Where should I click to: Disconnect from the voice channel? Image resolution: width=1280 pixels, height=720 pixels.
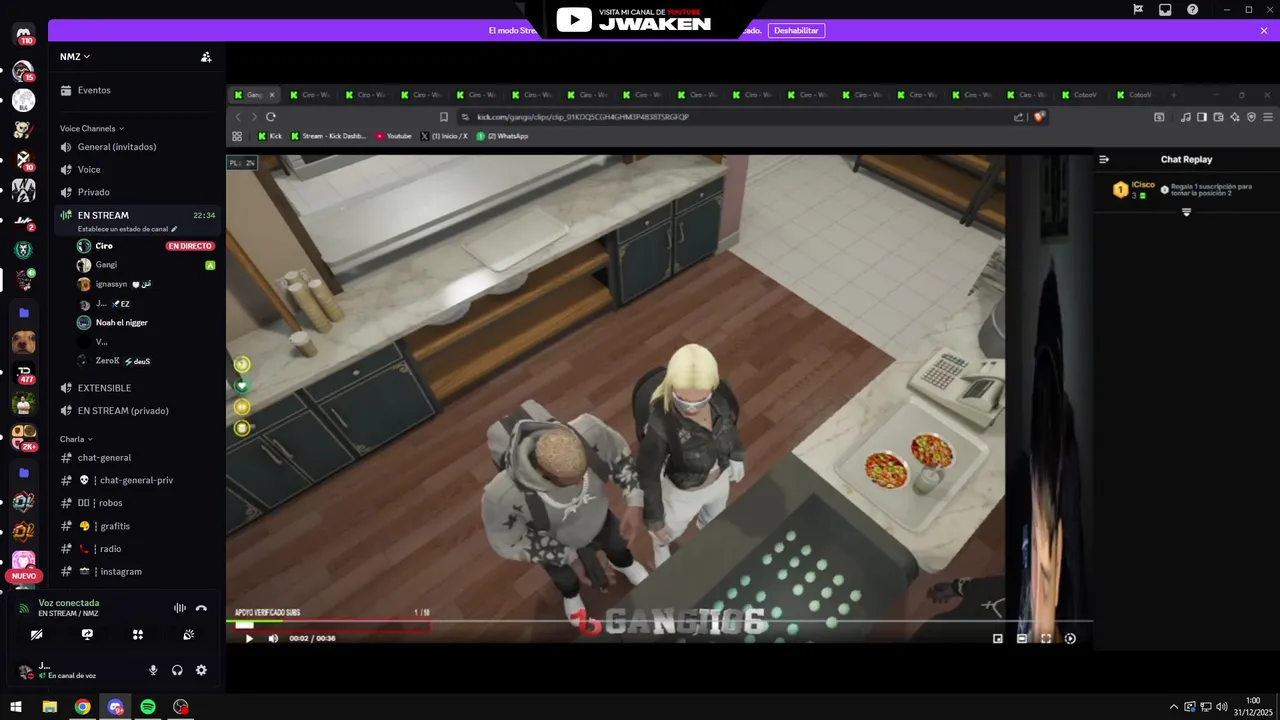[x=201, y=608]
